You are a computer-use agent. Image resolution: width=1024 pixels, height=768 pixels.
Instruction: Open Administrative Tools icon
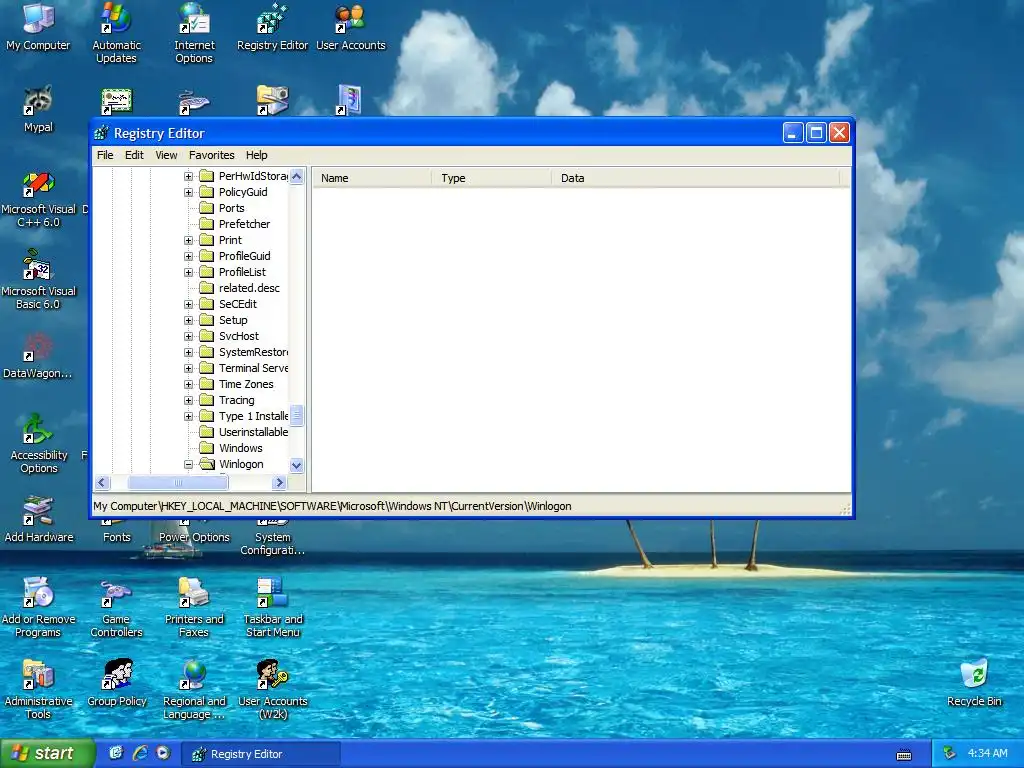(x=38, y=689)
